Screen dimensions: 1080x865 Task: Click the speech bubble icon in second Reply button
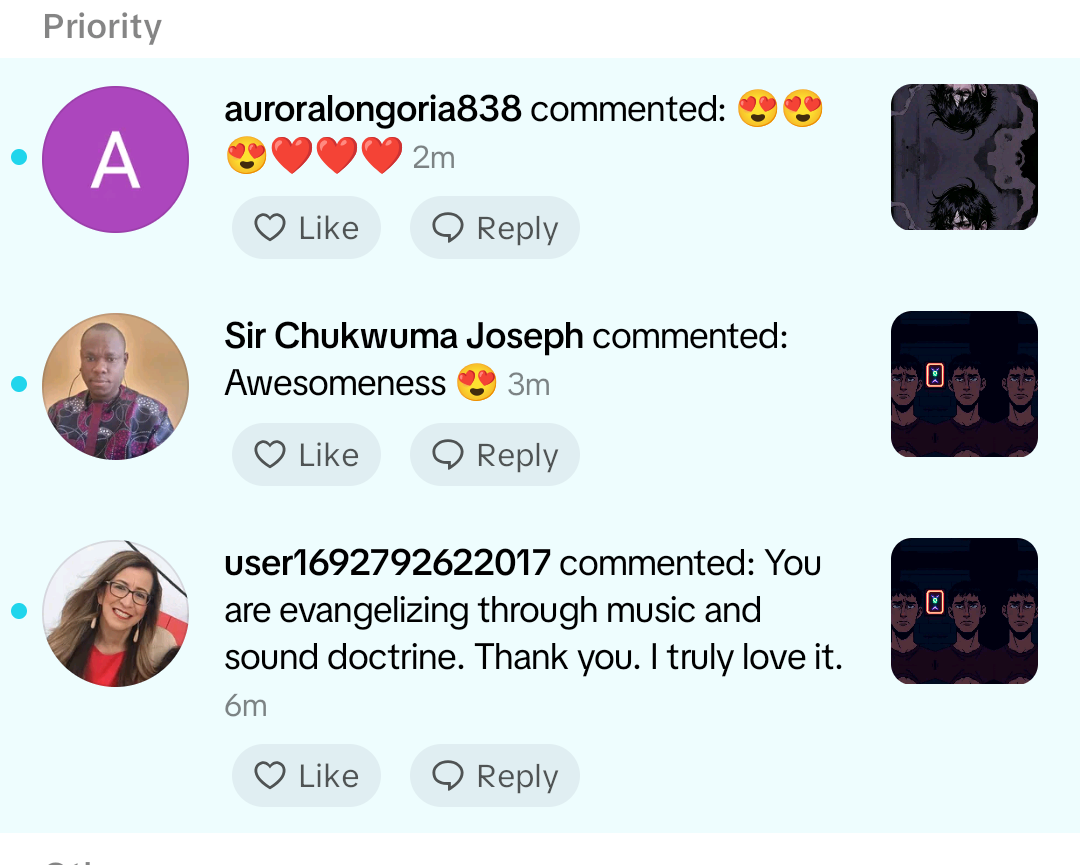(448, 455)
